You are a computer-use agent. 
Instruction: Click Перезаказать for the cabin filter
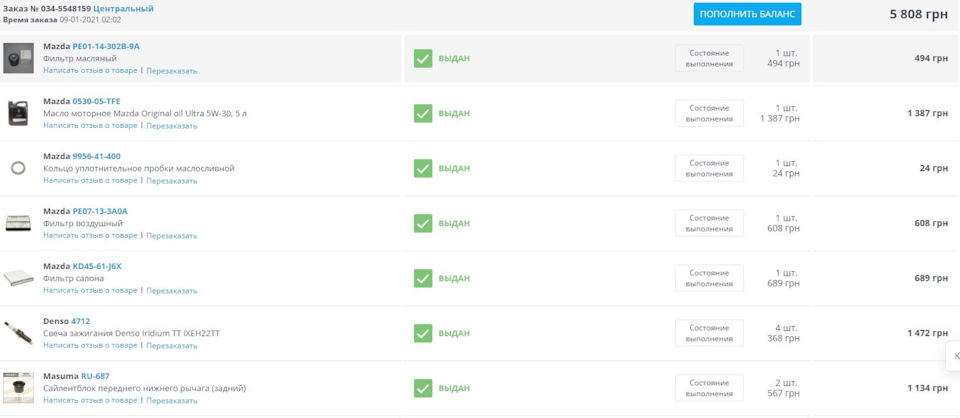point(172,291)
